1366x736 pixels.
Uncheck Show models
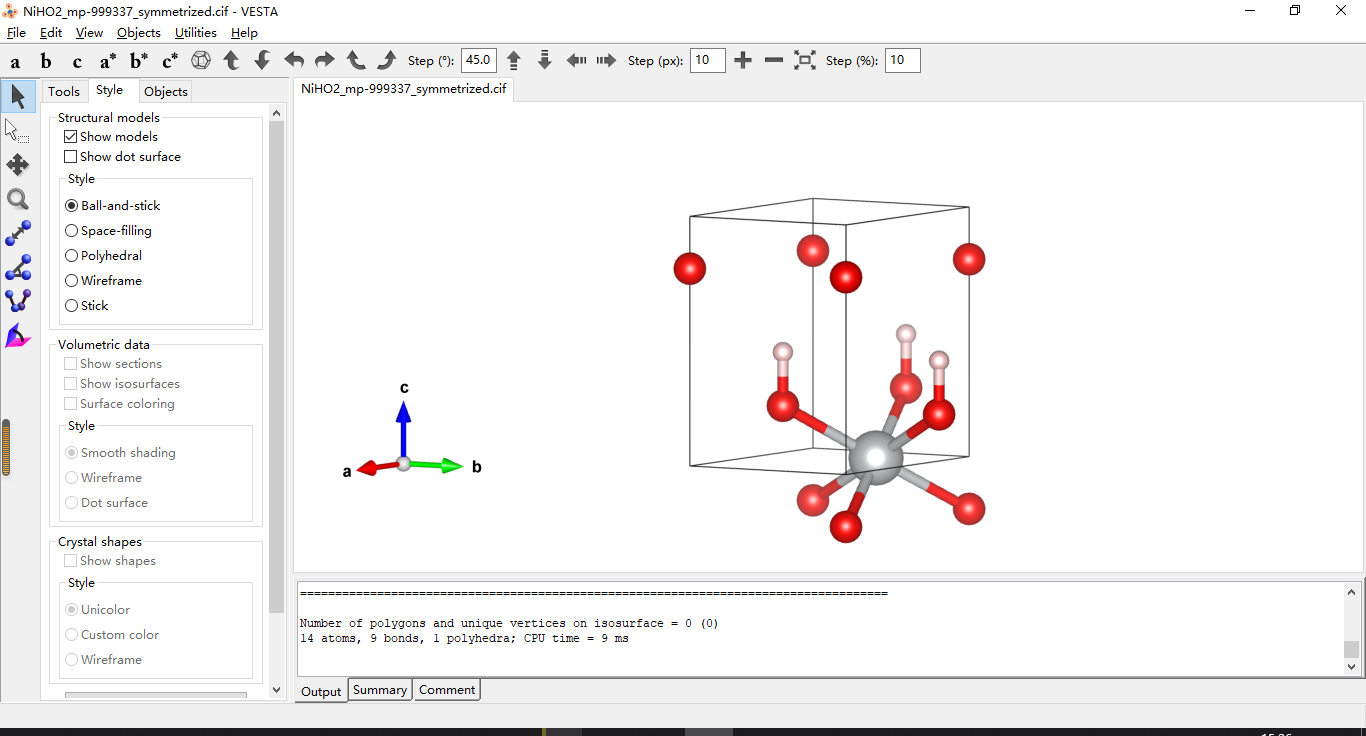[x=111, y=137]
